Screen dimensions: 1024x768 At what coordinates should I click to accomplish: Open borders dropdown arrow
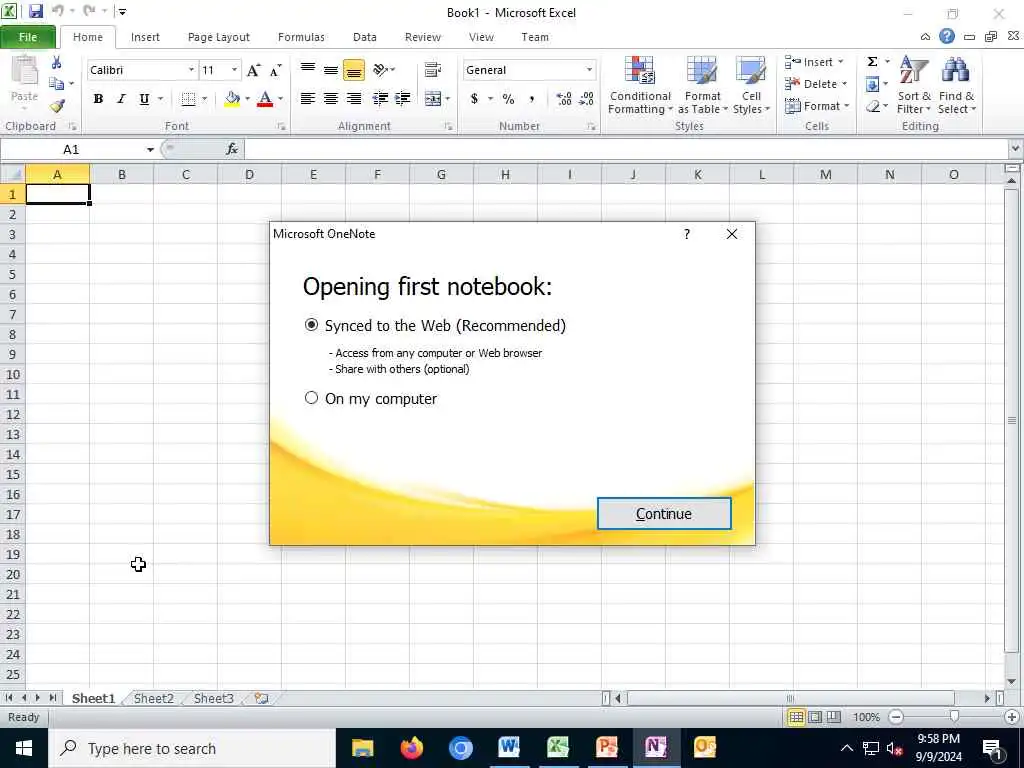[x=204, y=99]
